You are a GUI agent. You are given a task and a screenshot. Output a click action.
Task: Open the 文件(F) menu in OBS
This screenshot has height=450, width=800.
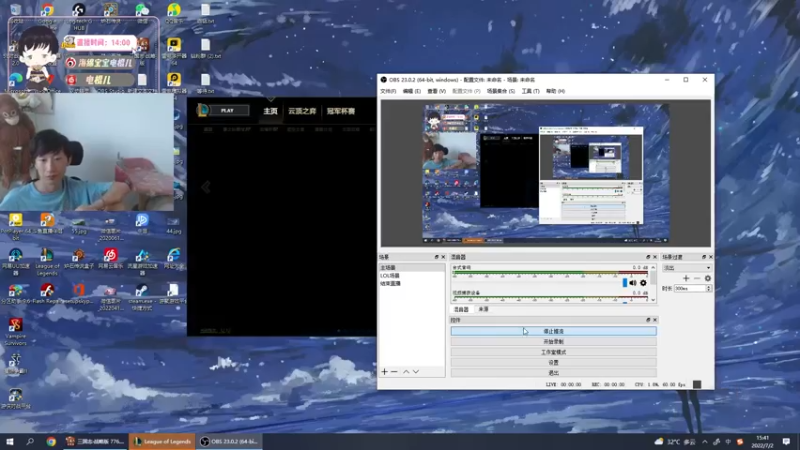pyautogui.click(x=388, y=91)
